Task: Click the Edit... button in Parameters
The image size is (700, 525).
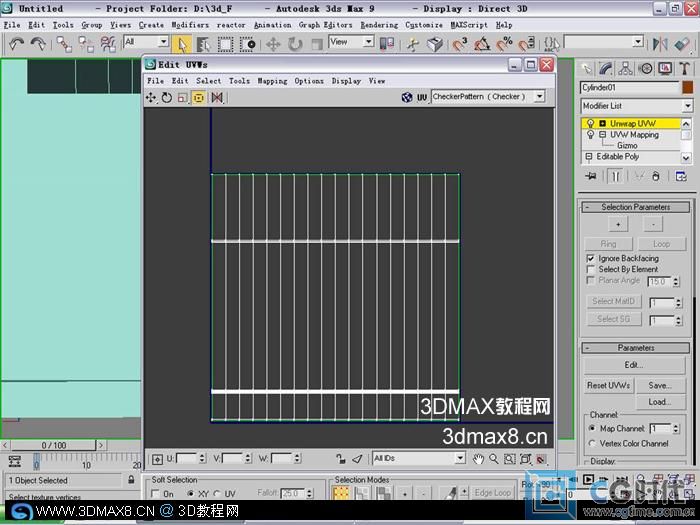Action: click(634, 365)
